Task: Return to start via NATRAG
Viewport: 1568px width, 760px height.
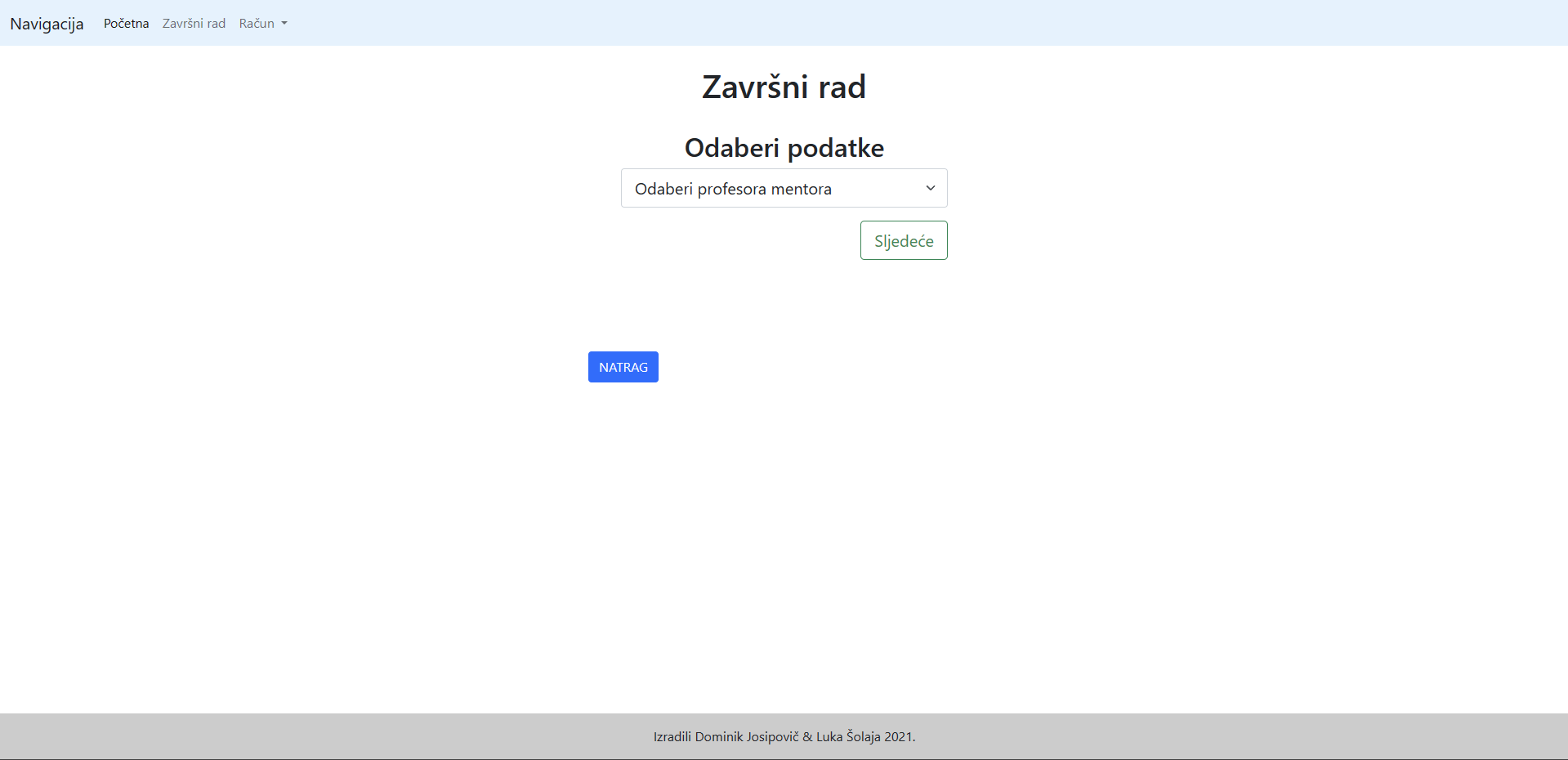Action: tap(623, 367)
